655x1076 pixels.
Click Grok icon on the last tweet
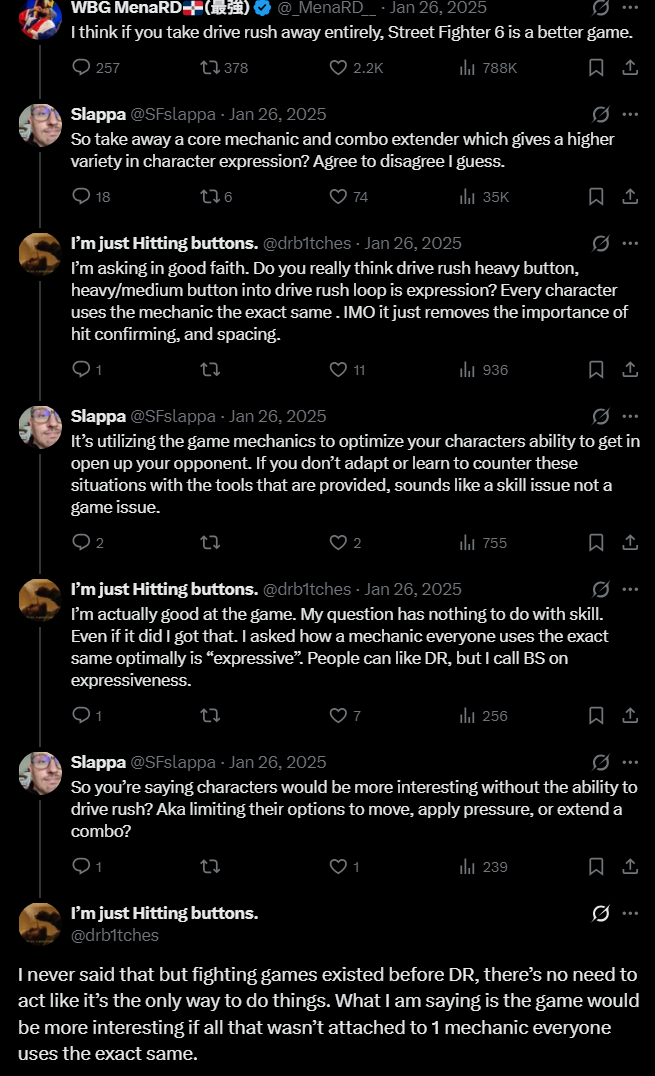601,913
